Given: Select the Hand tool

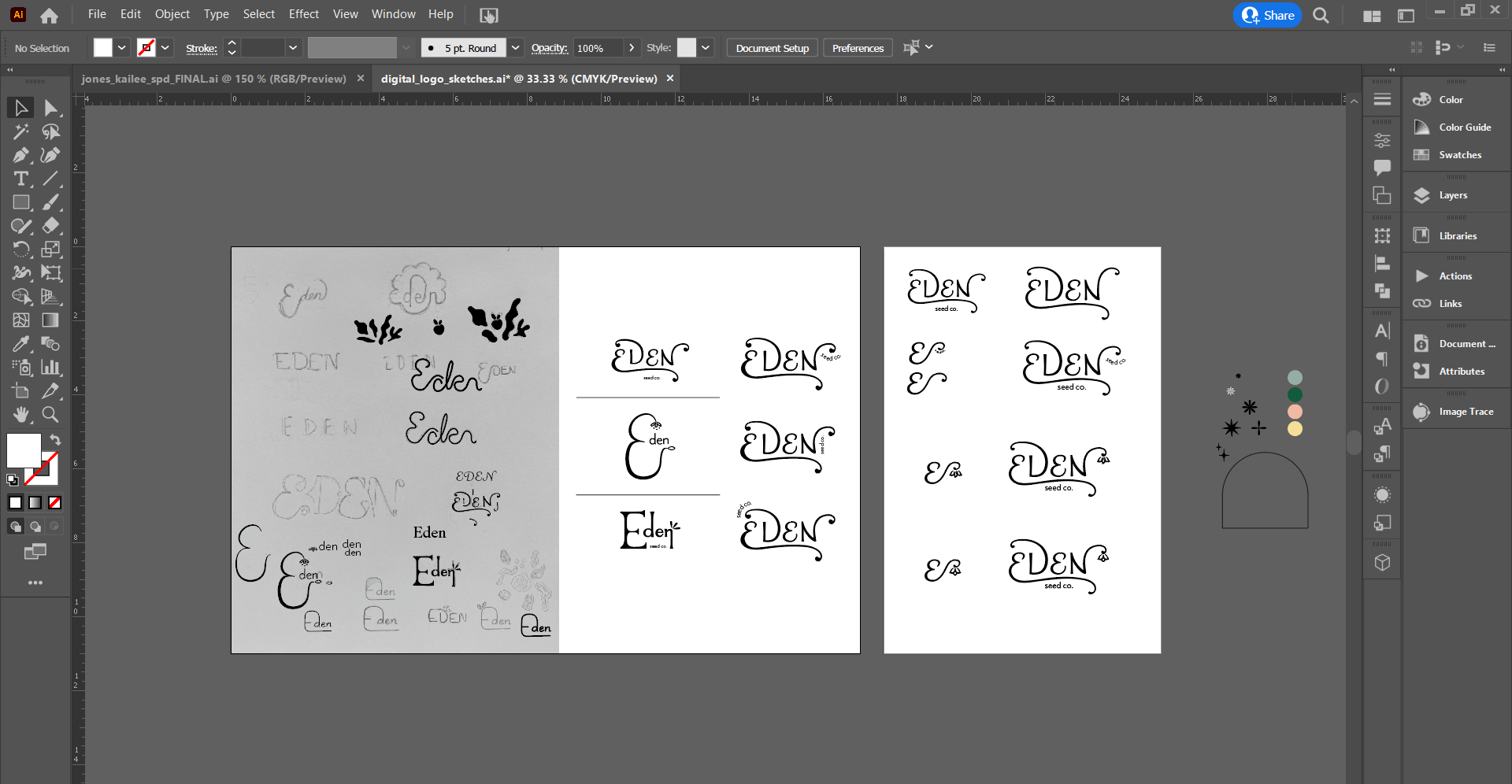Looking at the screenshot, I should 21,415.
